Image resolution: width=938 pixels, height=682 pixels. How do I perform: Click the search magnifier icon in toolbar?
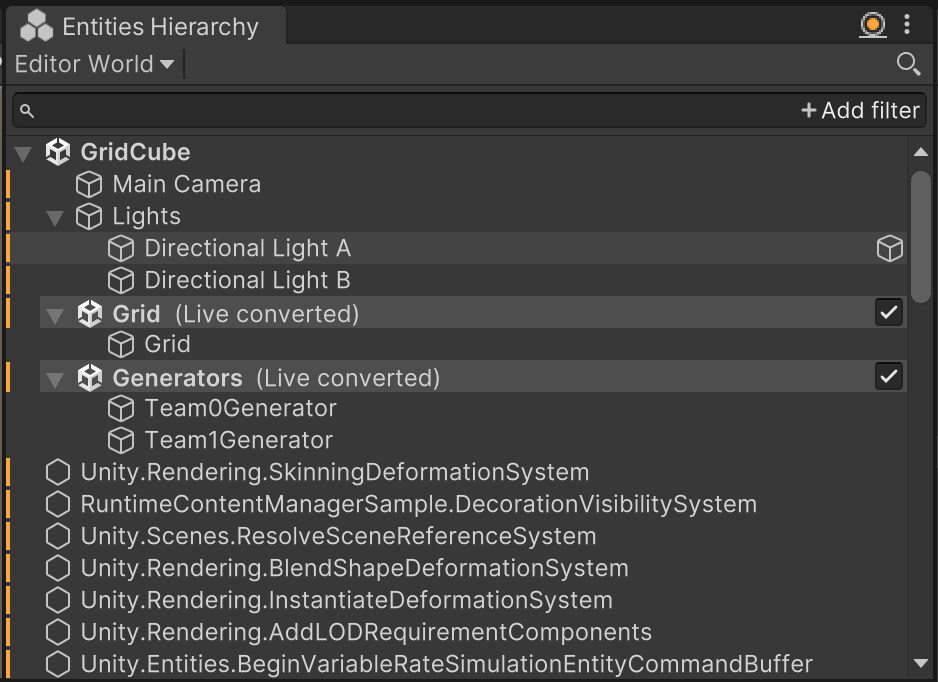907,64
